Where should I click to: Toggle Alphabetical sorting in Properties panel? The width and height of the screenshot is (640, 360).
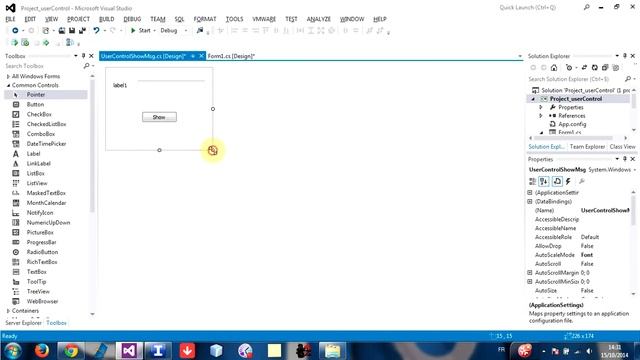coord(544,182)
